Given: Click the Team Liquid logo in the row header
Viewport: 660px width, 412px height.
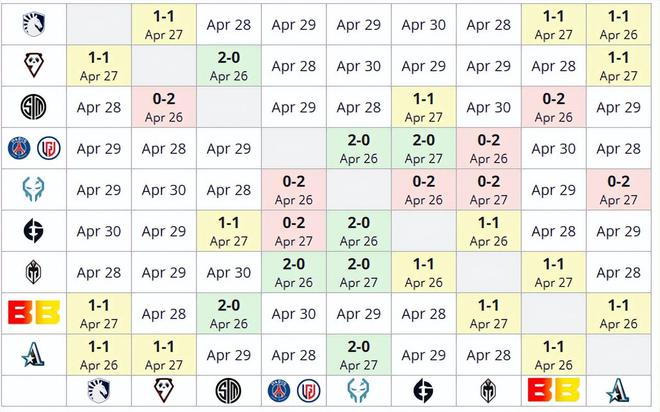Looking at the screenshot, I should [x=34, y=24].
